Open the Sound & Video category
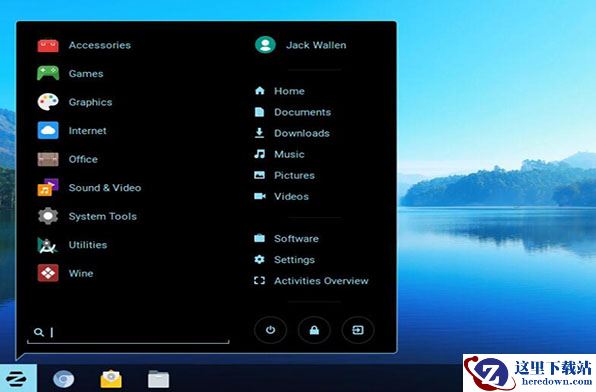This screenshot has width=596, height=392. (x=89, y=187)
